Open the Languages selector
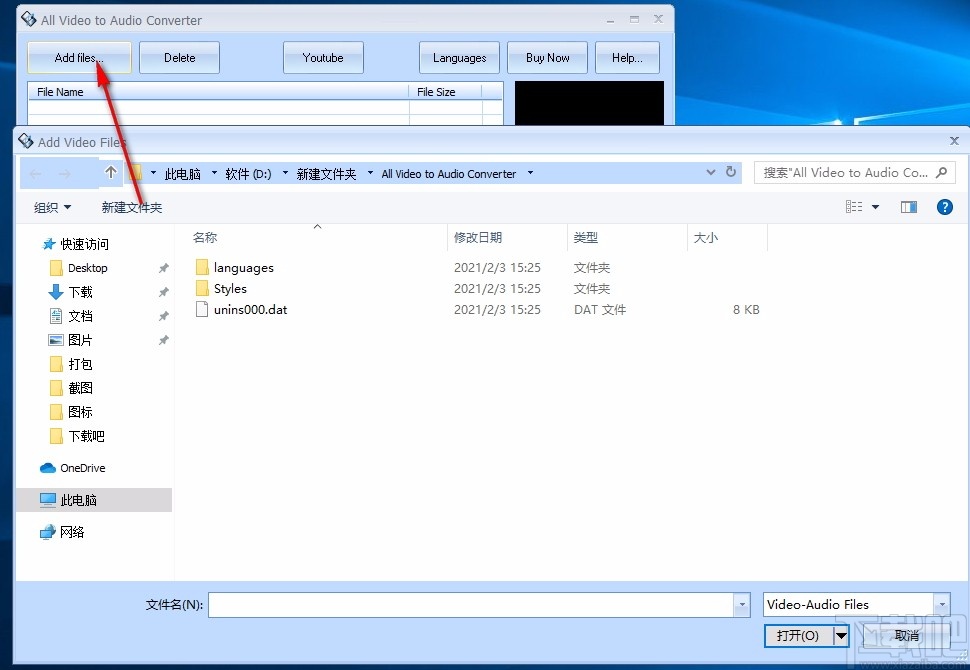The height and width of the screenshot is (670, 970). pyautogui.click(x=459, y=57)
